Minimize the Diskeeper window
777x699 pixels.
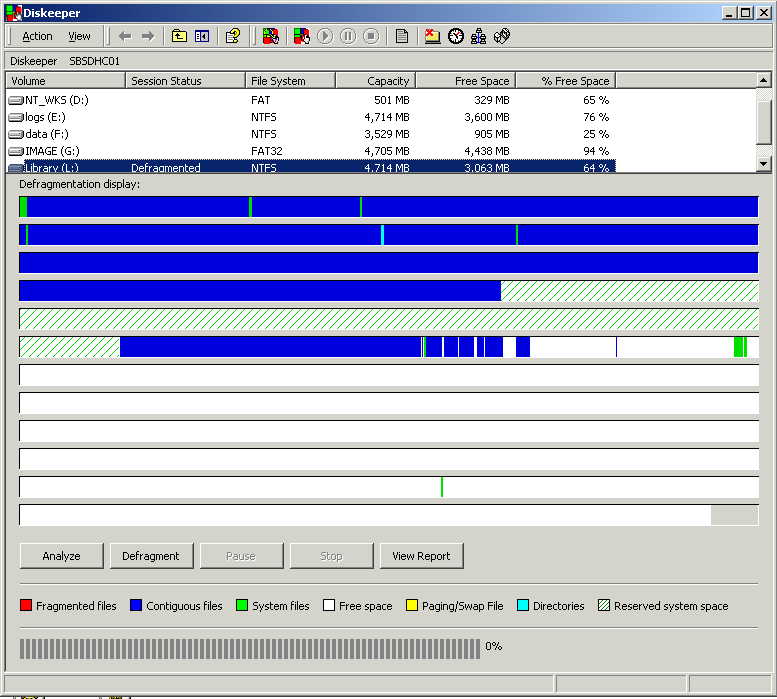[728, 13]
